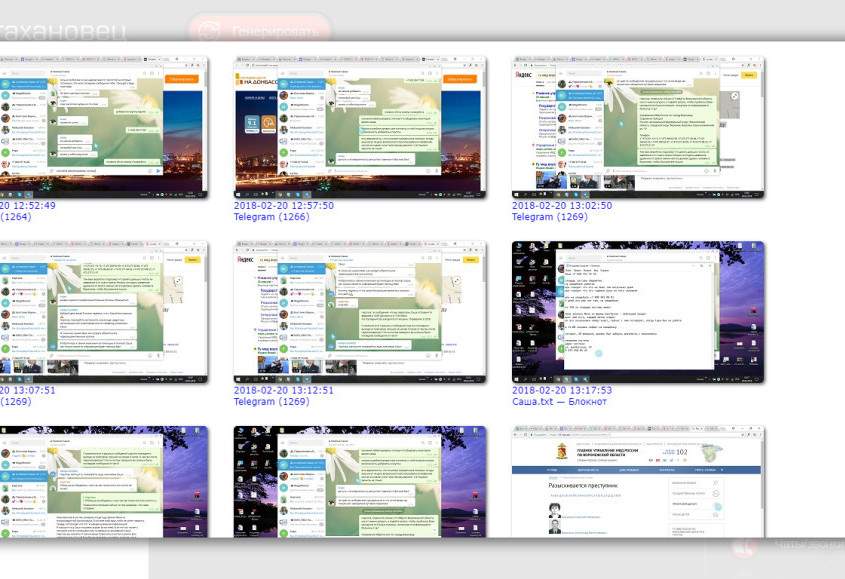Select the Саша.txt — Блокнот caption
This screenshot has width=845, height=579.
[x=559, y=402]
